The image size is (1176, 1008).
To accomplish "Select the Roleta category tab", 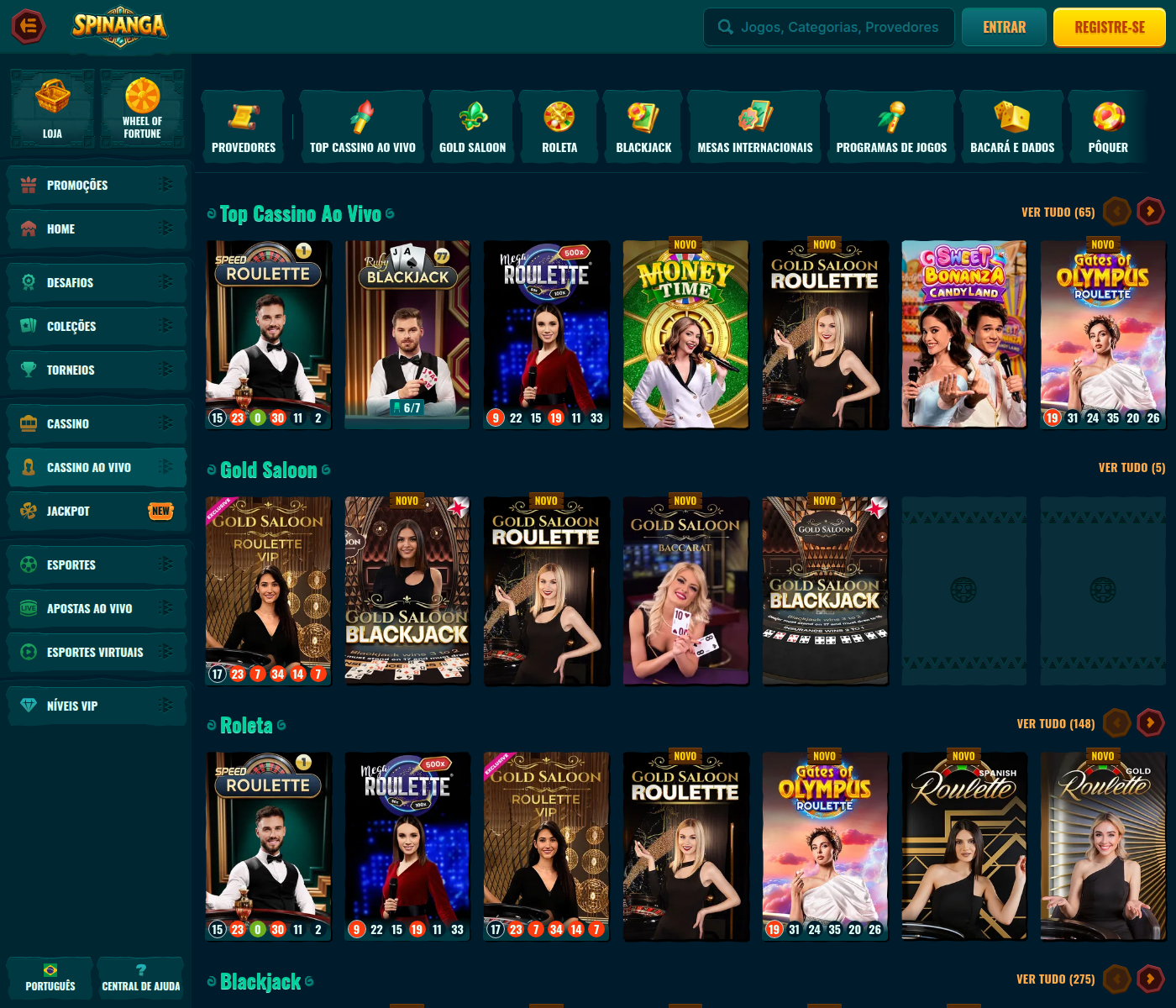I will coord(559,126).
